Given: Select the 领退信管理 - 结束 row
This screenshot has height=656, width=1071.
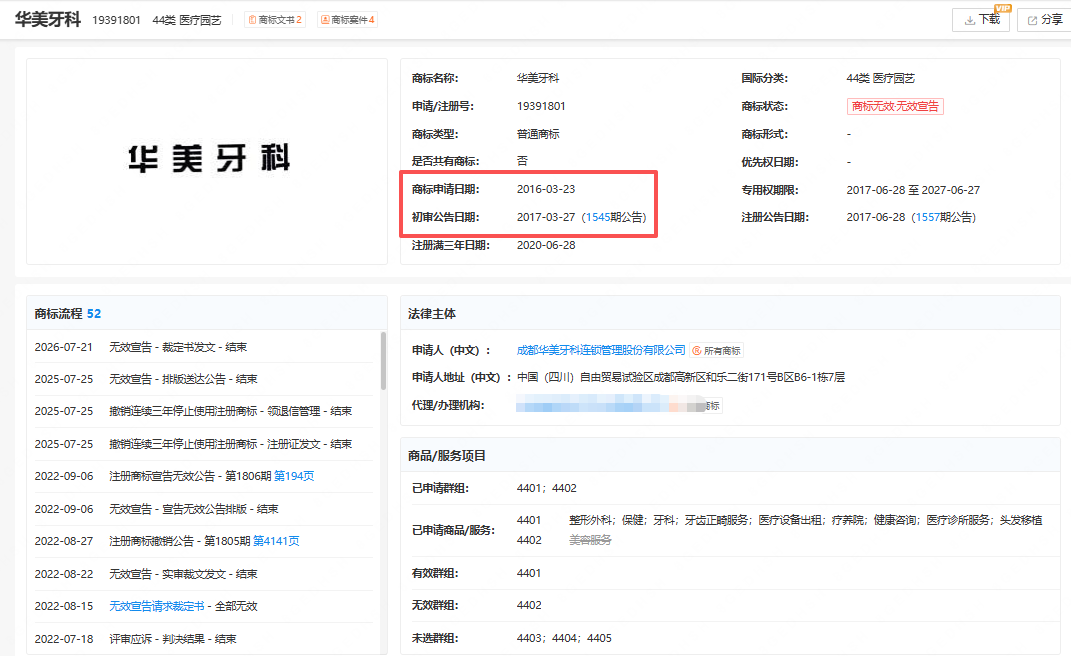Looking at the screenshot, I should (203, 411).
